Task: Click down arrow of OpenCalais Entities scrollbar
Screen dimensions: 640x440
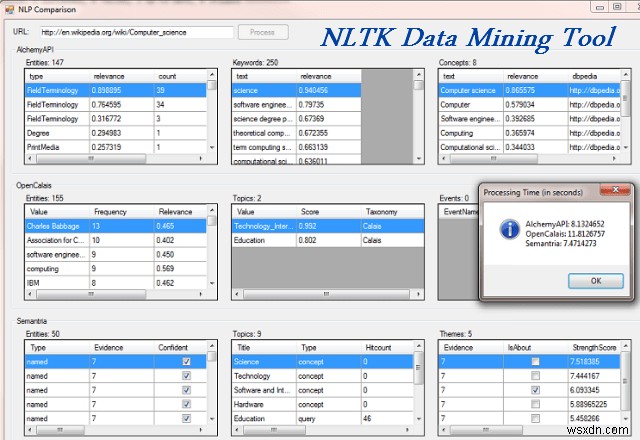Action: (x=212, y=283)
